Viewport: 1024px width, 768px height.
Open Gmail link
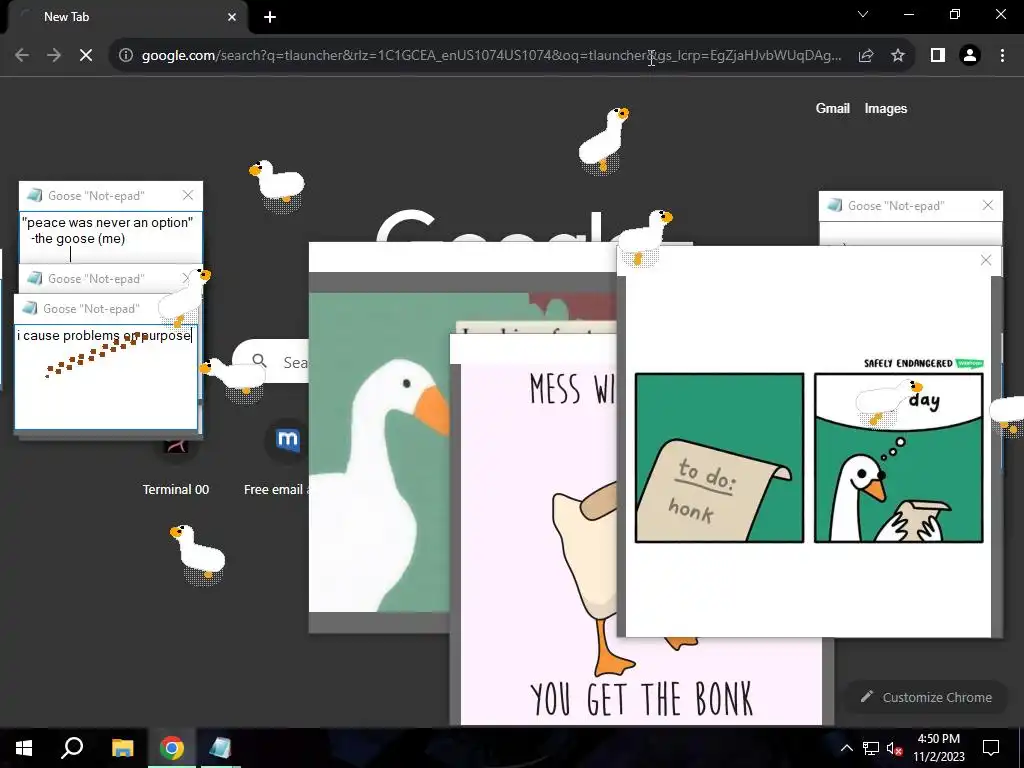[833, 108]
